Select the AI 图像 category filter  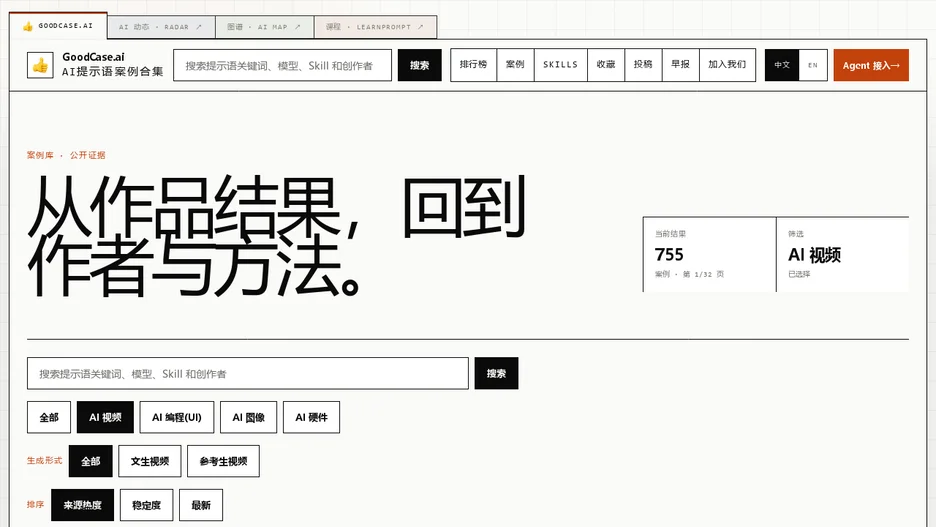pos(248,417)
